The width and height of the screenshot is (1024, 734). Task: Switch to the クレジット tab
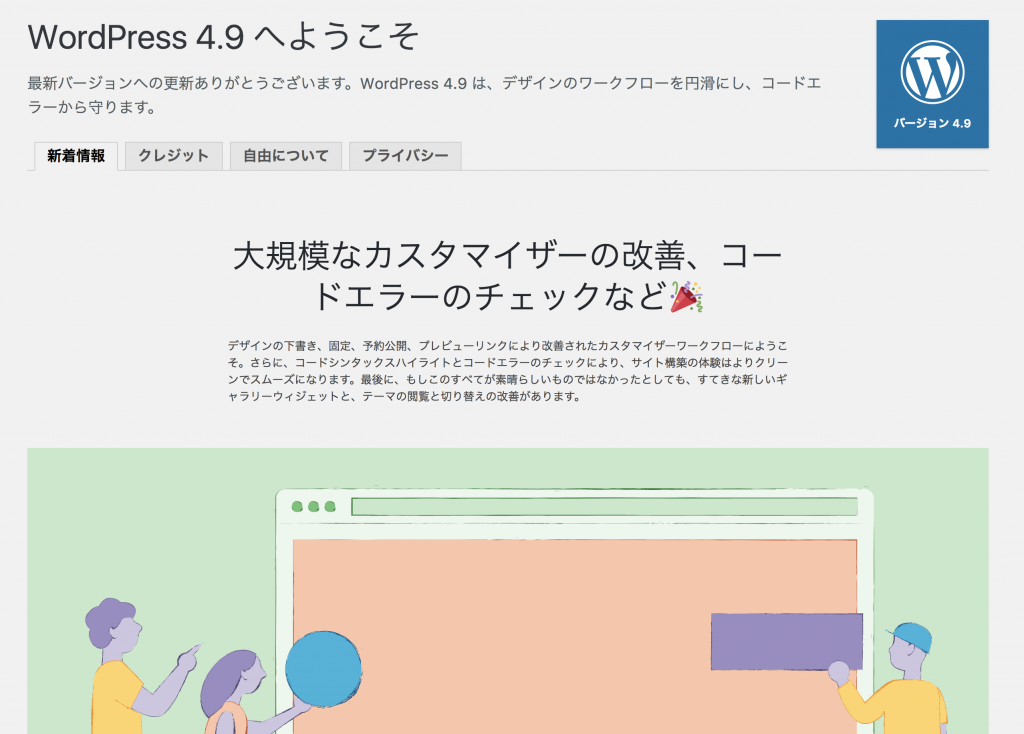[x=172, y=156]
